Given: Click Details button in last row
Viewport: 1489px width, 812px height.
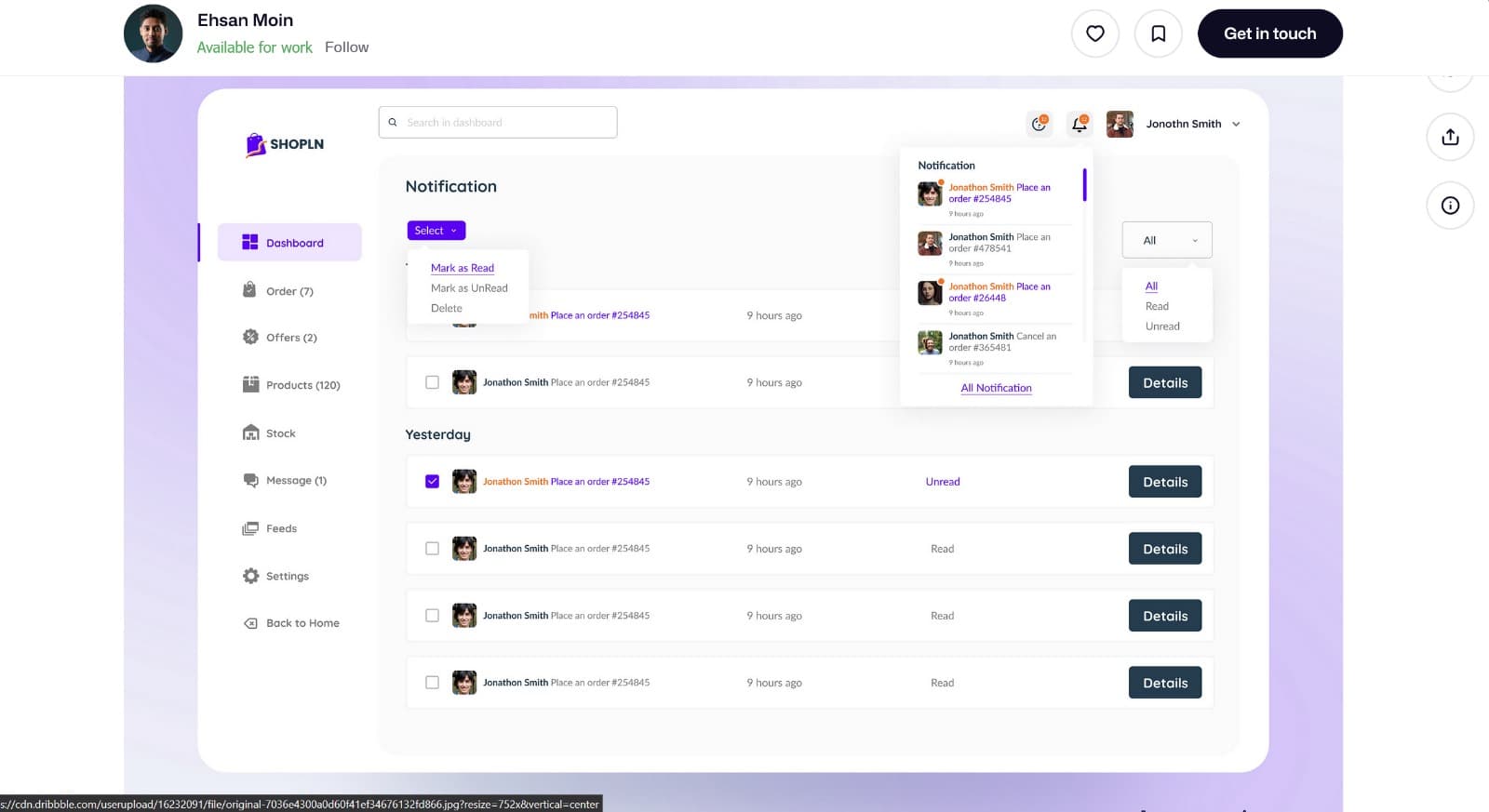Looking at the screenshot, I should 1165,683.
